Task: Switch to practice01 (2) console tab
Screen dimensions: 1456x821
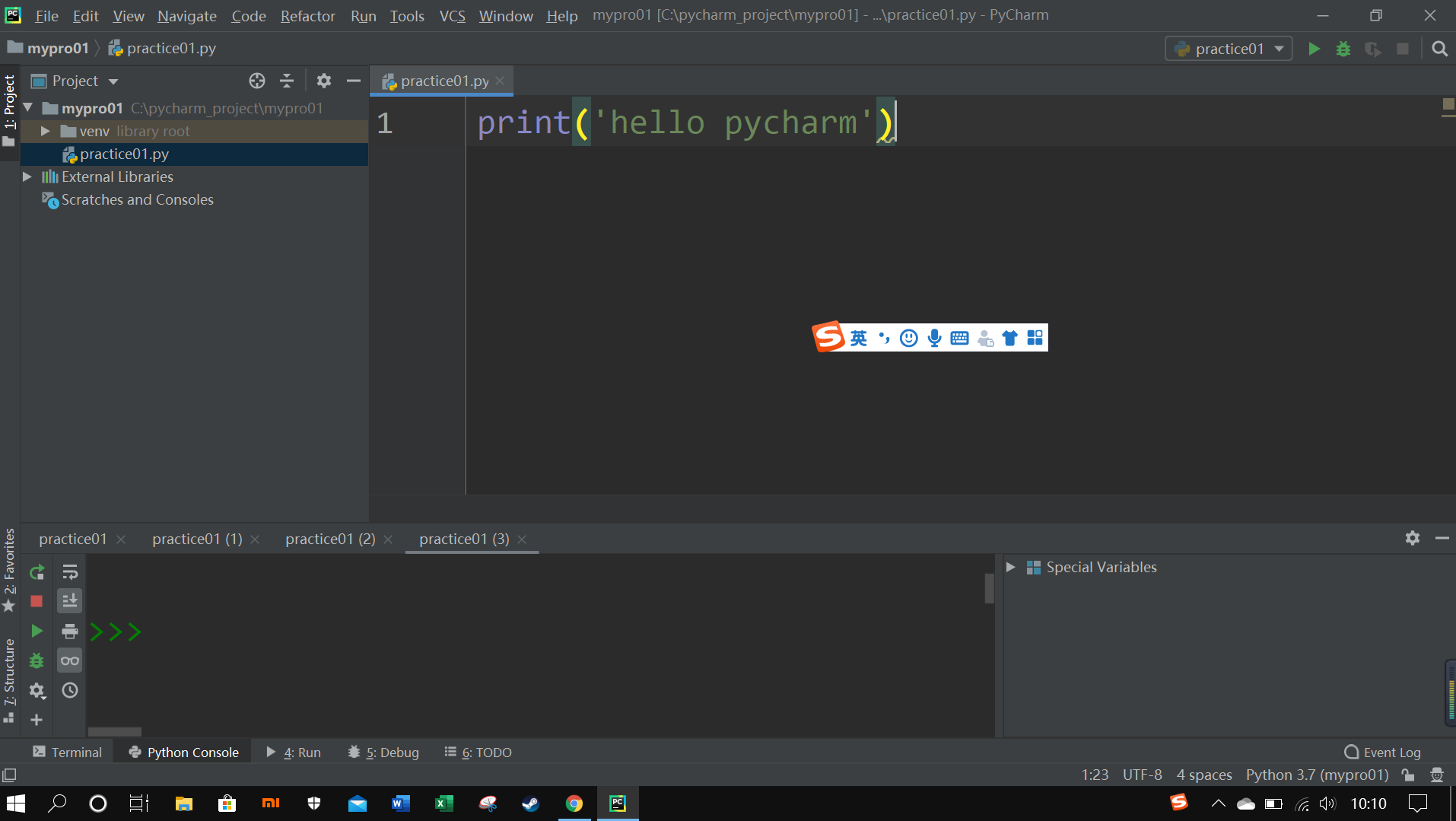Action: coord(330,539)
